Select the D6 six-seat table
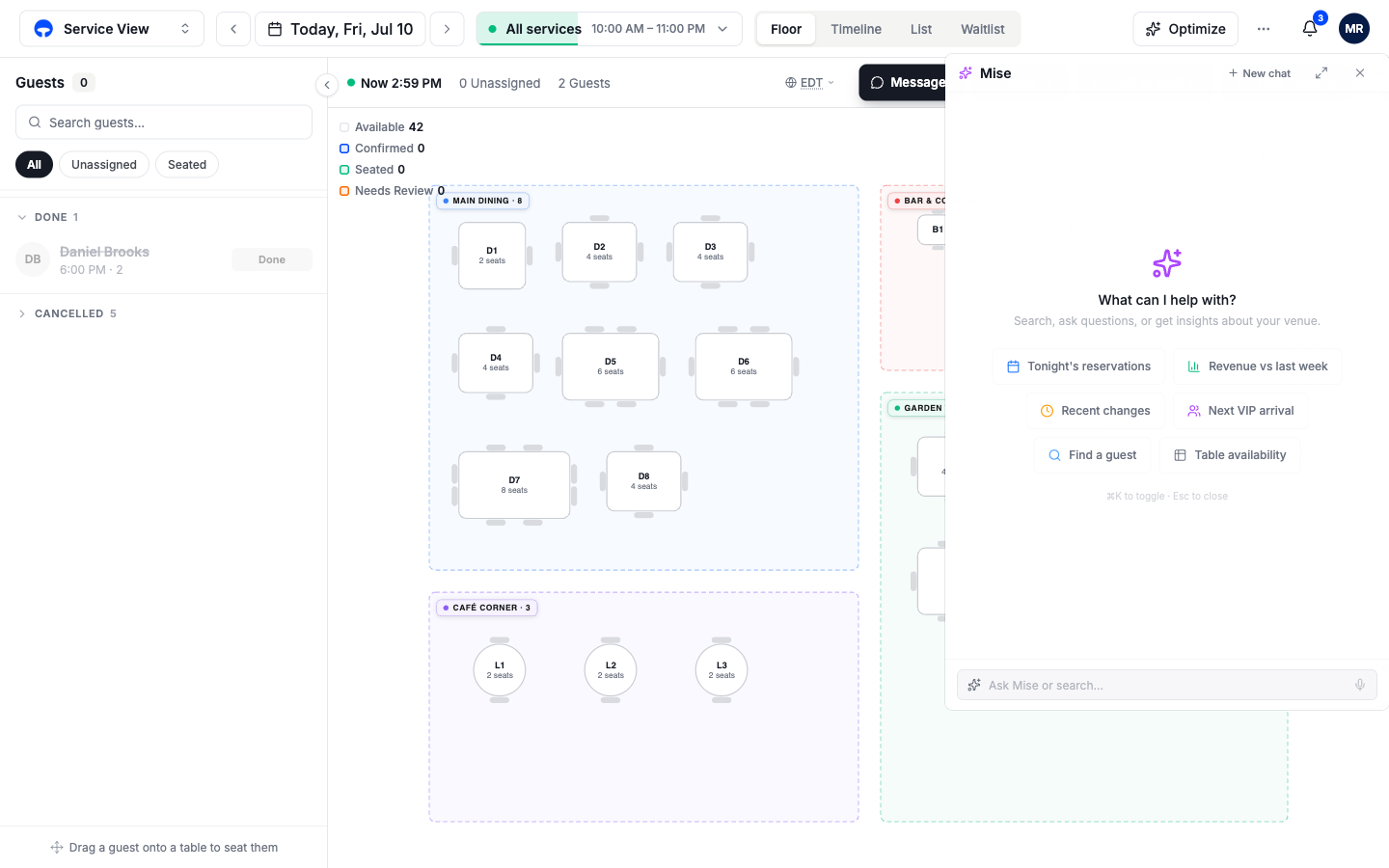The height and width of the screenshot is (868, 1389). coord(744,366)
